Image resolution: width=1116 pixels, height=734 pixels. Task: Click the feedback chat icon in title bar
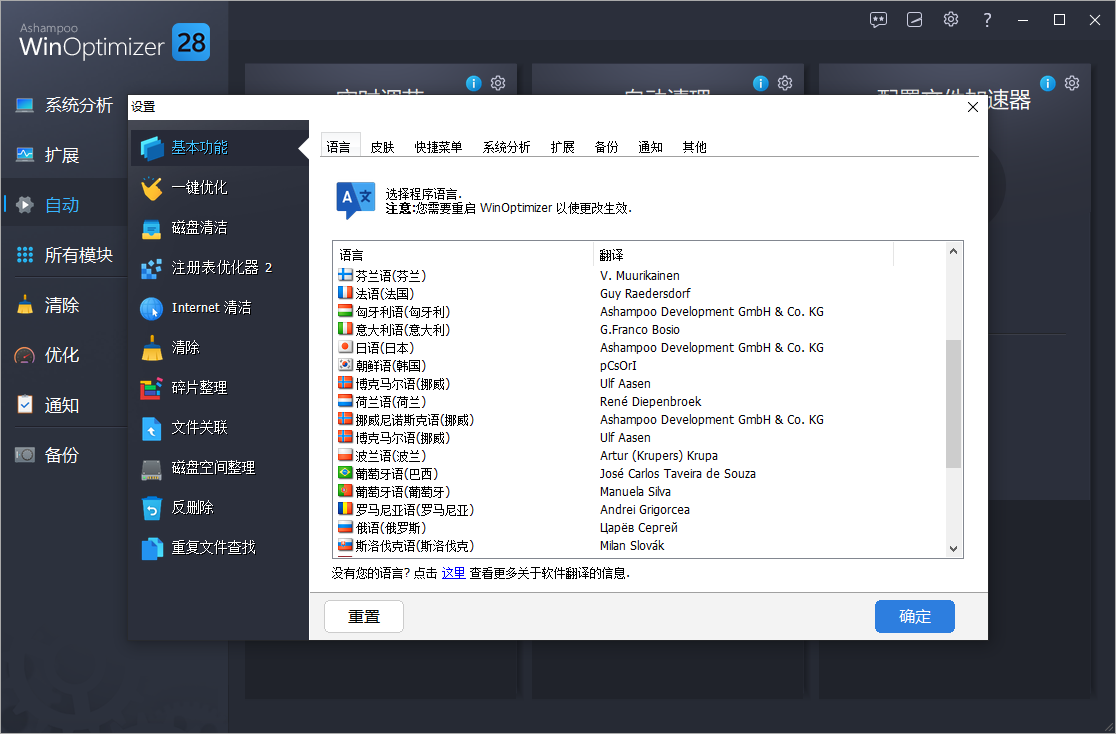[878, 20]
